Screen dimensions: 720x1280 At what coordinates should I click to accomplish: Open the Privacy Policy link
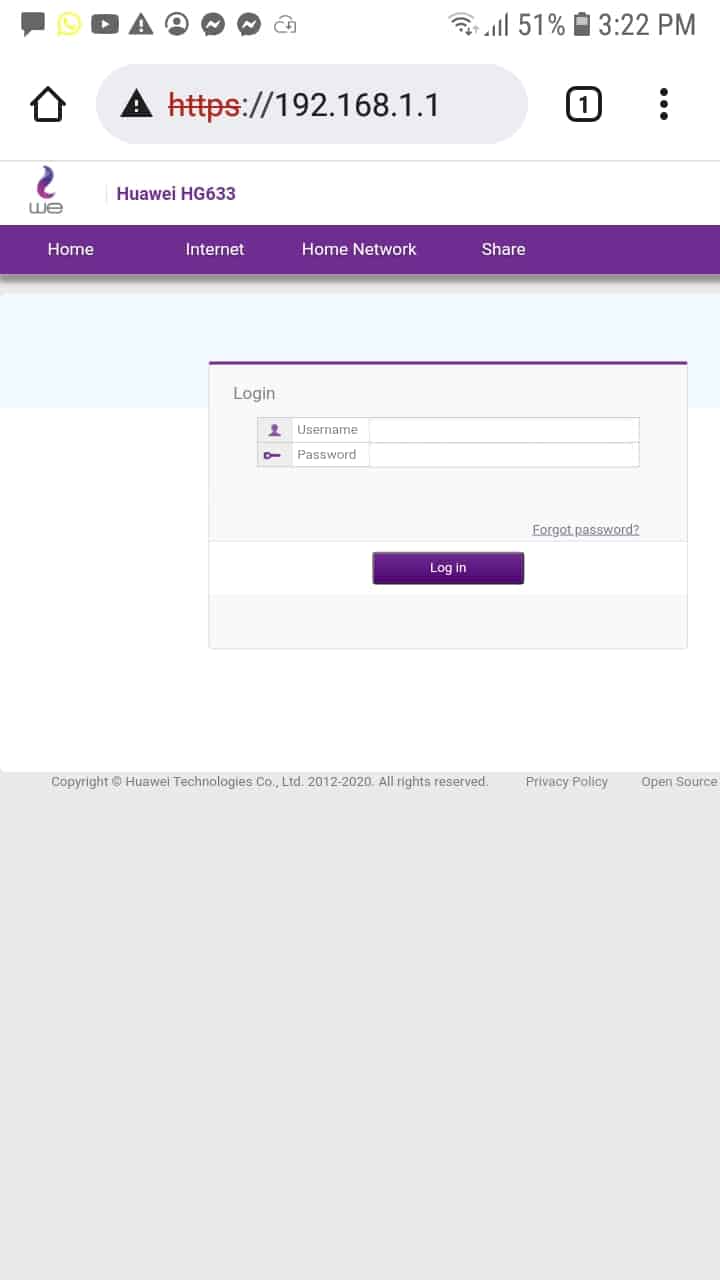pos(566,782)
